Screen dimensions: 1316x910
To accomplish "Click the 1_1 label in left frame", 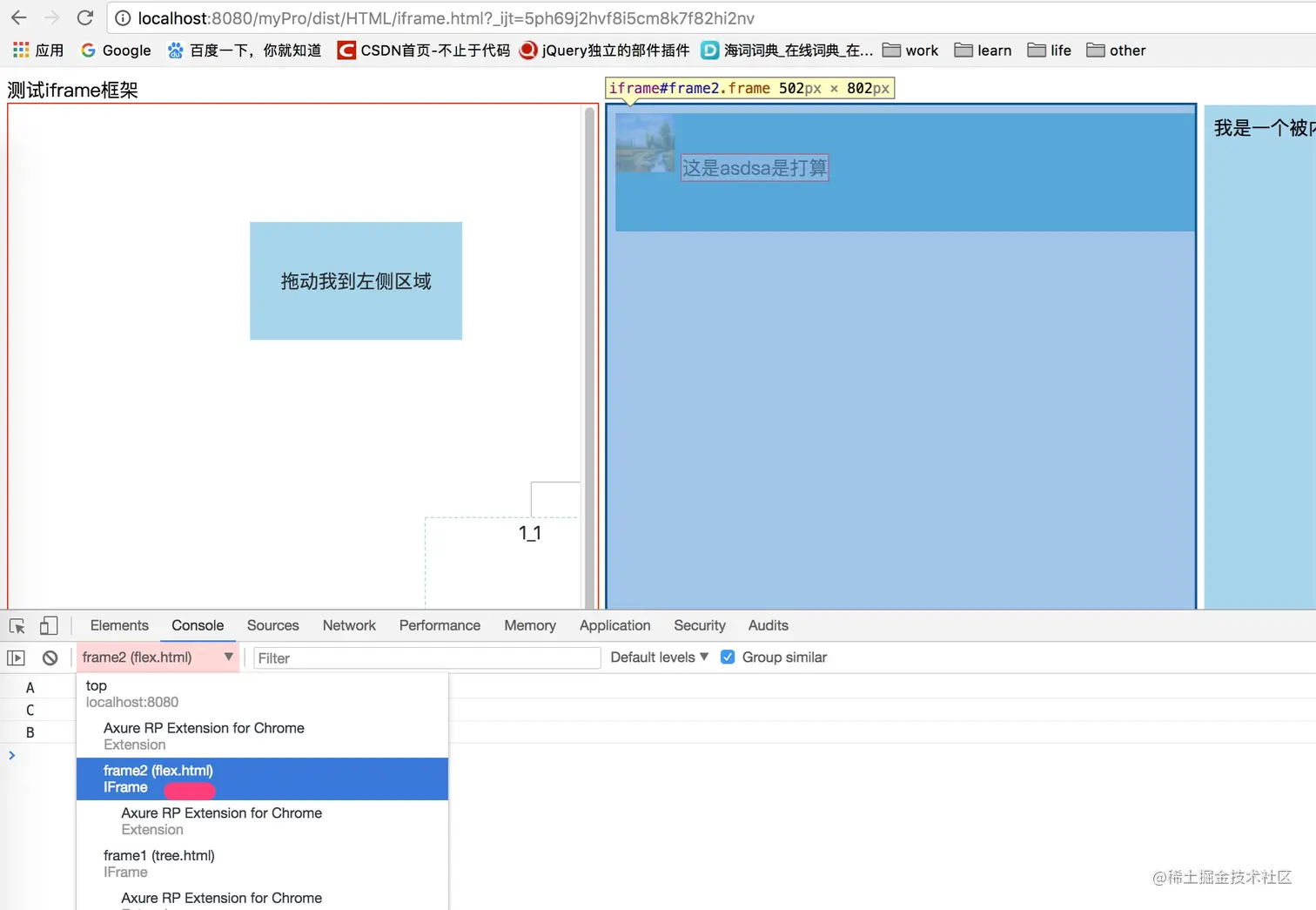I will coord(530,532).
